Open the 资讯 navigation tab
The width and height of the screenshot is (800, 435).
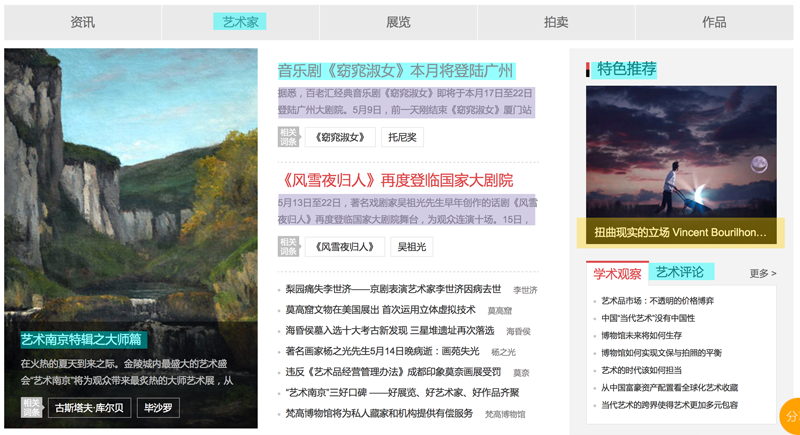[x=83, y=22]
